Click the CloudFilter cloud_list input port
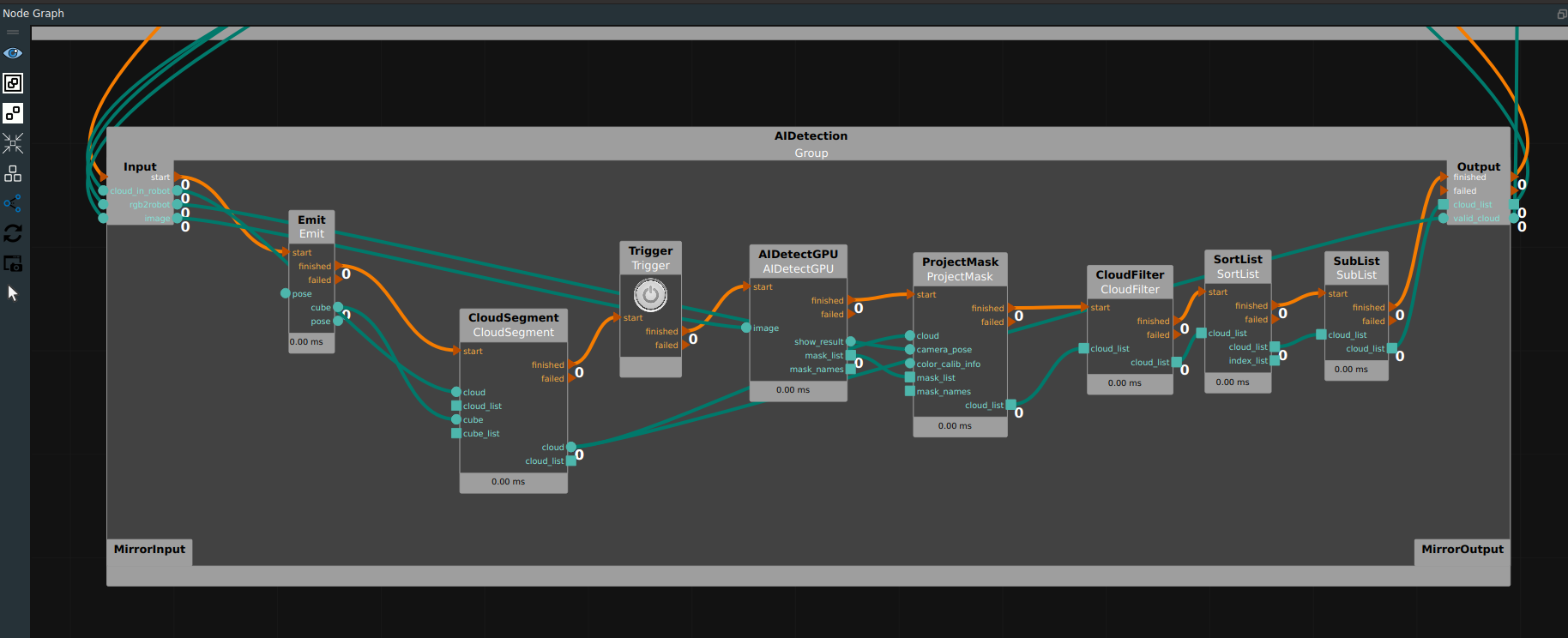Image resolution: width=1568 pixels, height=638 pixels. pyautogui.click(x=1083, y=348)
